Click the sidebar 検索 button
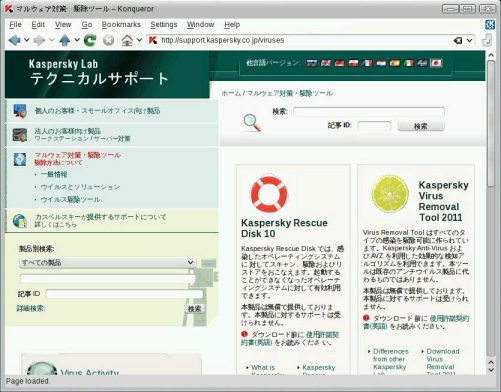 pyautogui.click(x=194, y=309)
